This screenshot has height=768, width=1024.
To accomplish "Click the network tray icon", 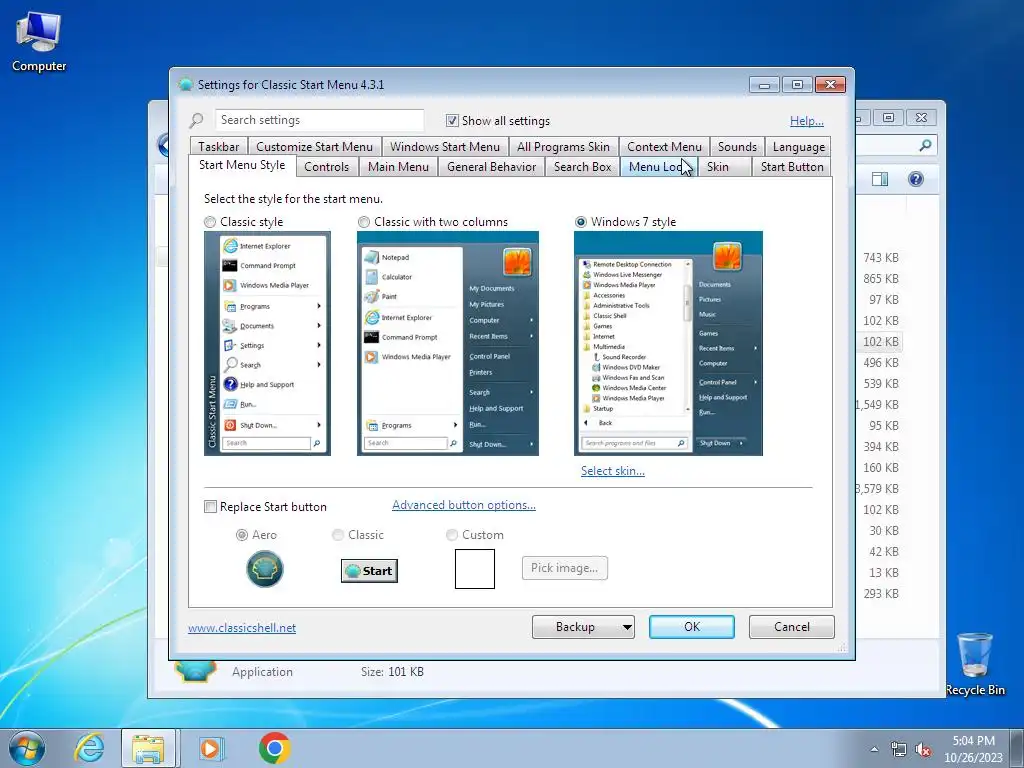I will pyautogui.click(x=899, y=750).
